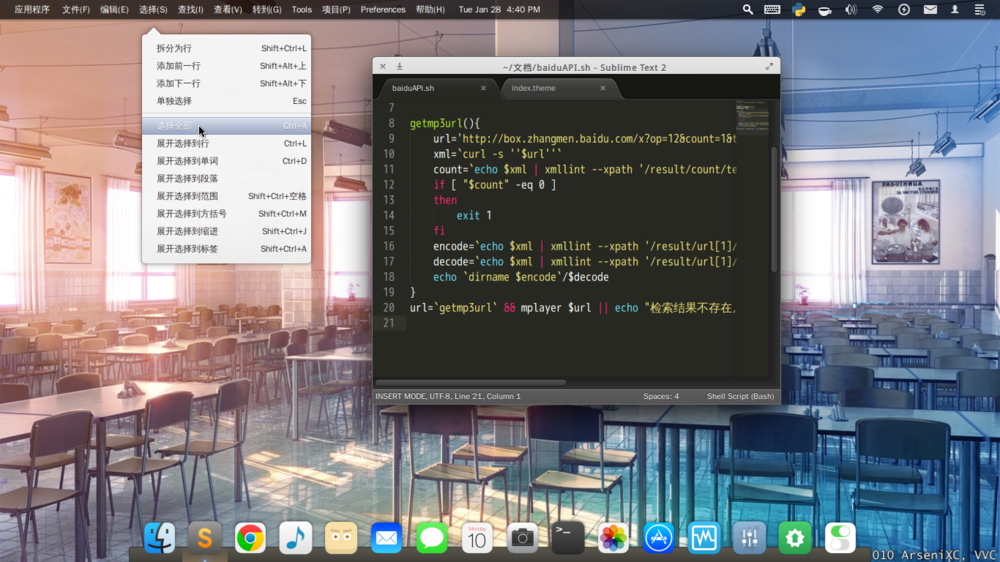The width and height of the screenshot is (1000, 562).
Task: Open the 应用程序 applications menu
Action: [x=32, y=9]
